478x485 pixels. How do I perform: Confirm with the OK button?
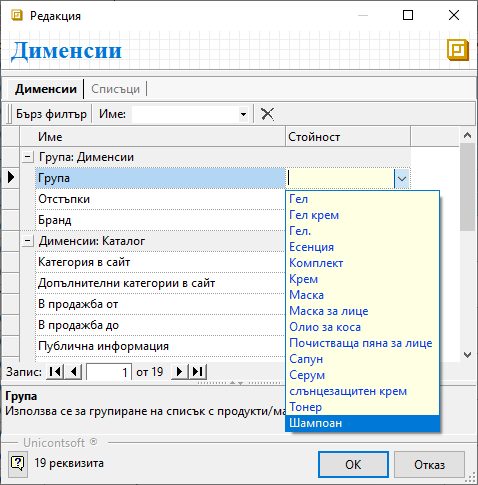[x=353, y=464]
